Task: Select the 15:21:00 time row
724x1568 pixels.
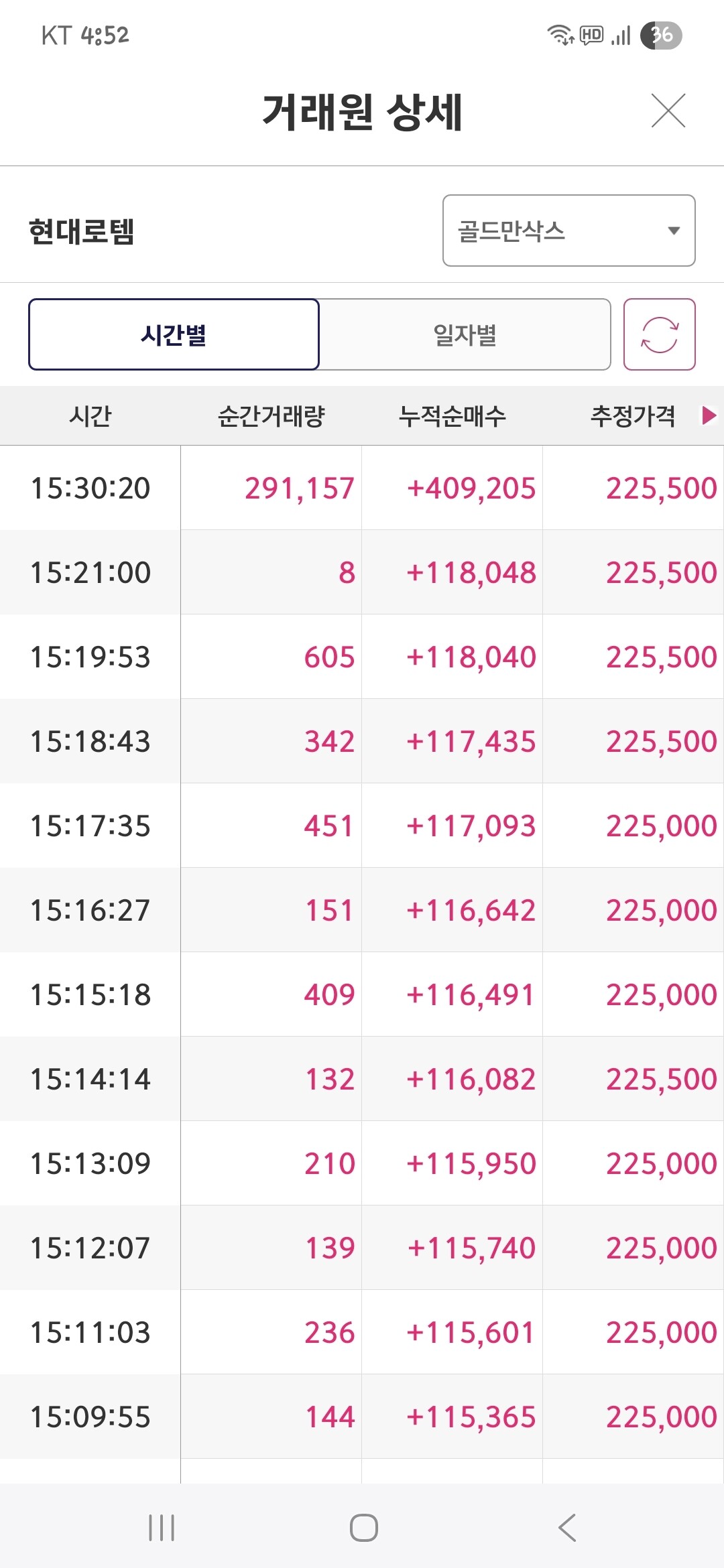Action: [90, 572]
